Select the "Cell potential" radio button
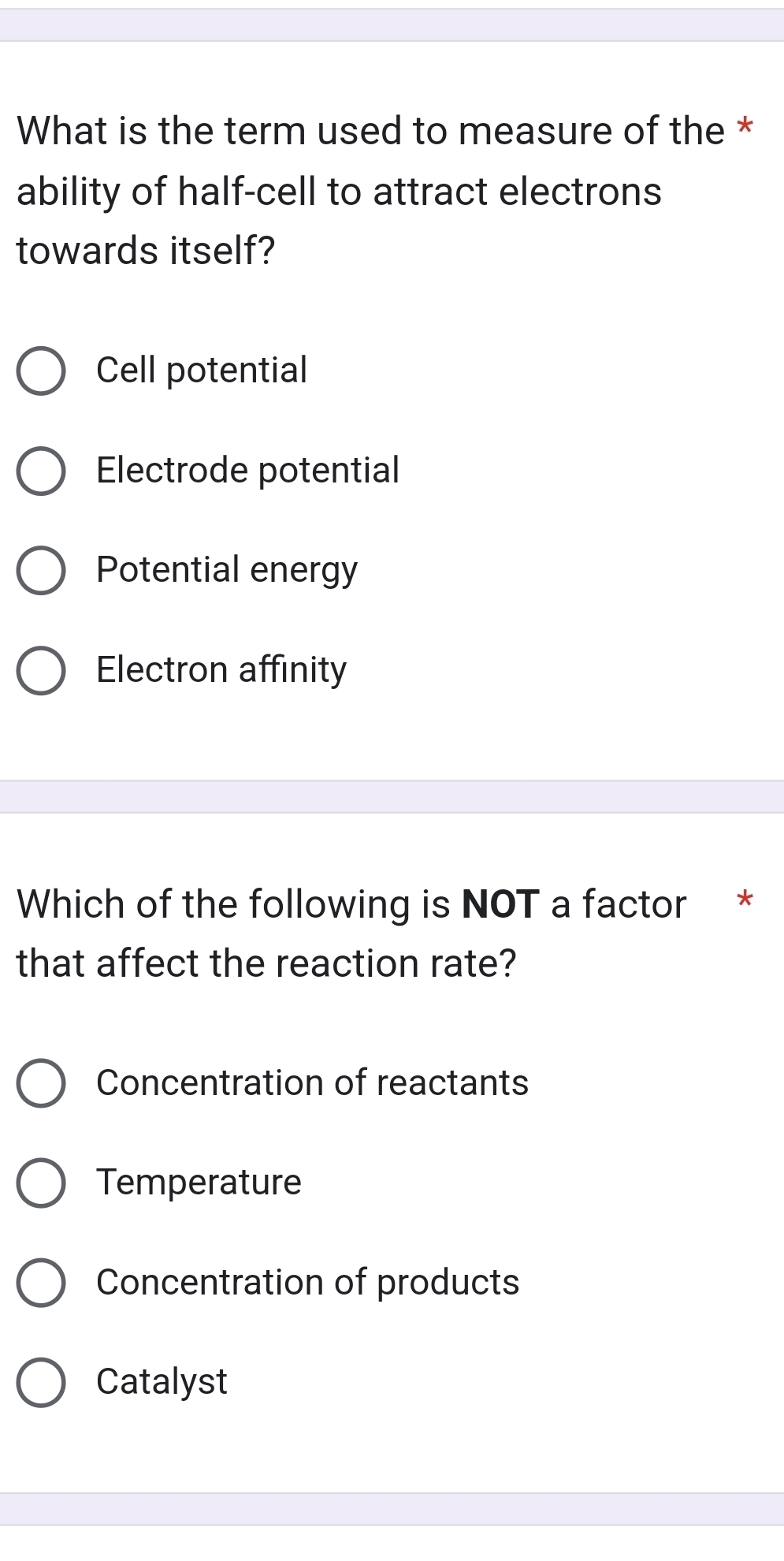 coord(43,371)
